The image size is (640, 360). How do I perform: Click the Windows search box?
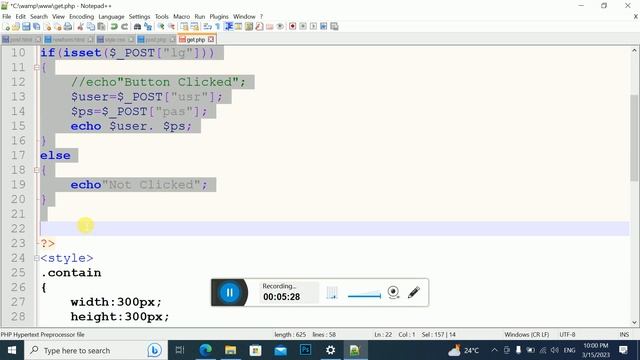coord(96,350)
